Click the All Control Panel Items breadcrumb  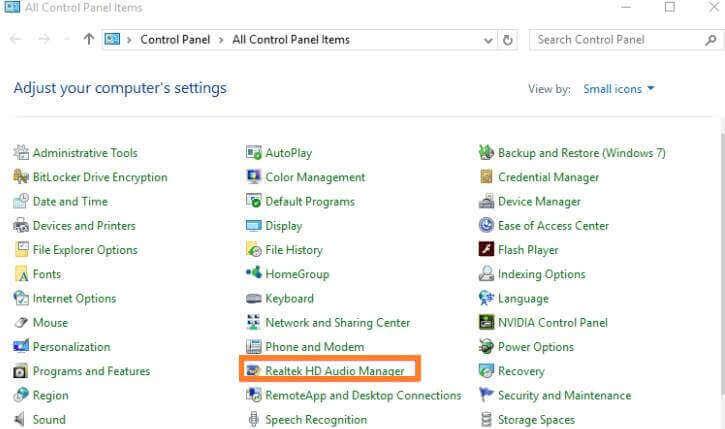[x=291, y=40]
